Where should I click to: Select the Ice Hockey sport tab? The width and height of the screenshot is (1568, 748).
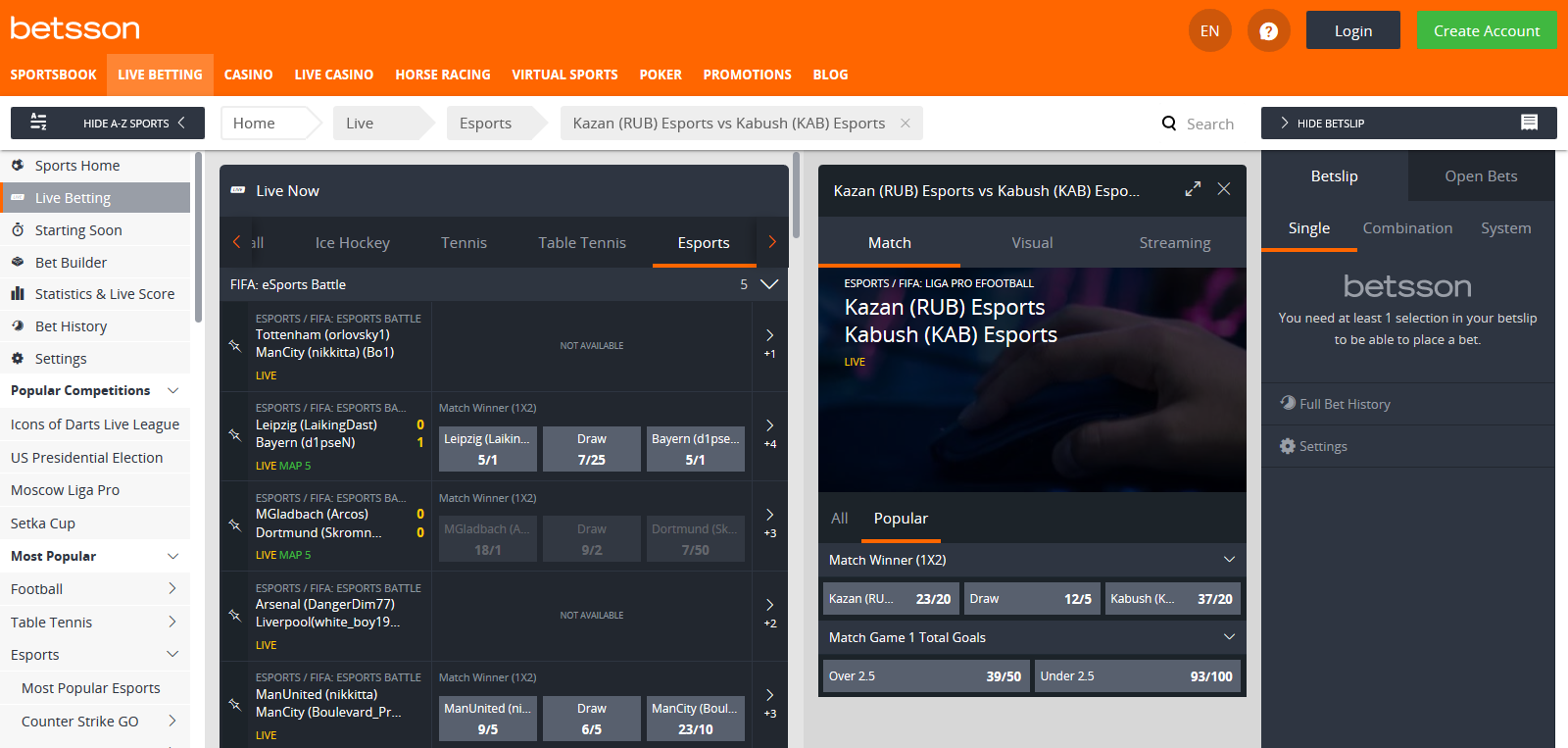(x=353, y=242)
